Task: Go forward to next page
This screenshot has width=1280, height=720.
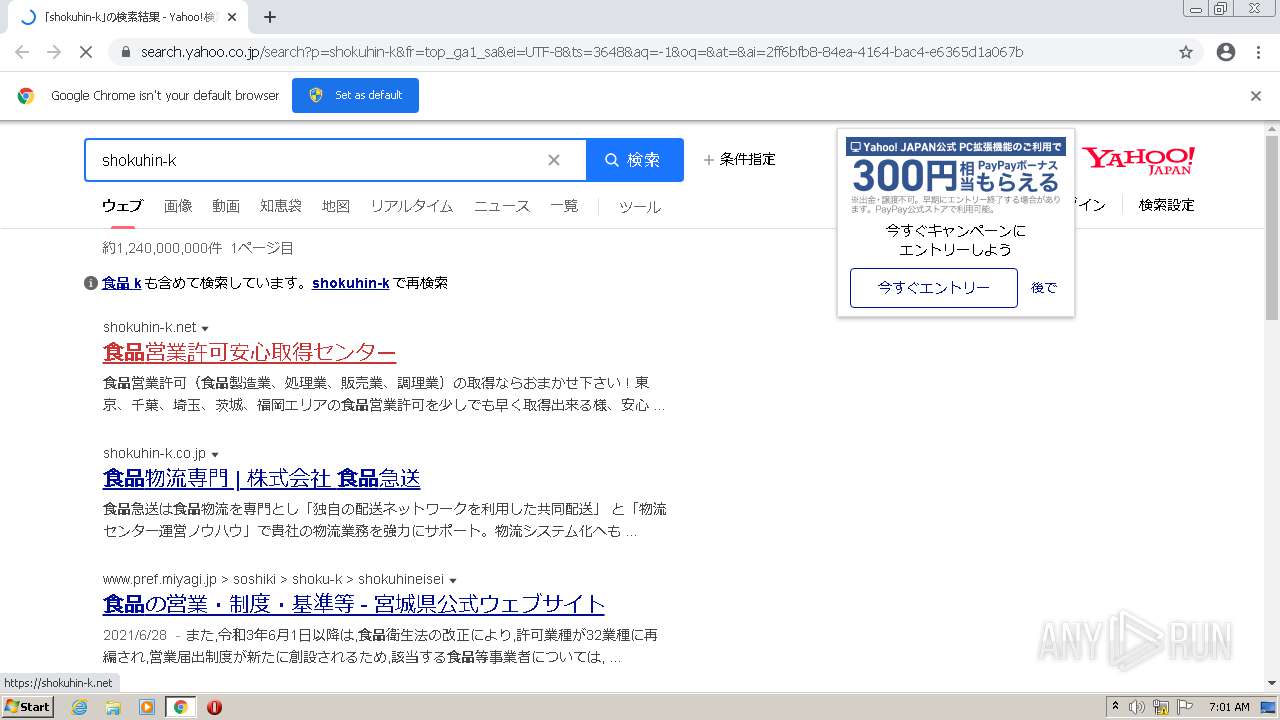Action: [54, 52]
